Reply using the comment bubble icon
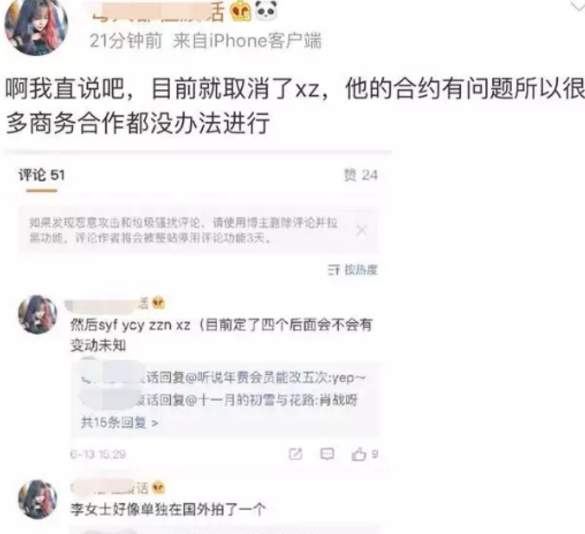The width and height of the screenshot is (585, 534). pos(327,454)
